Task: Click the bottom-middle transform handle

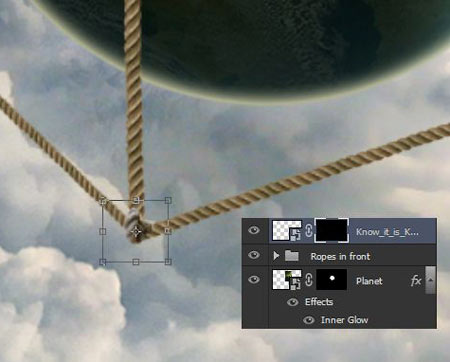Action: click(136, 262)
